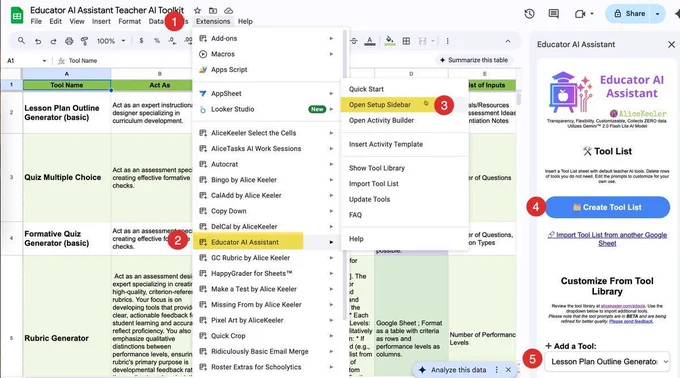Image resolution: width=680 pixels, height=378 pixels.
Task: Open borders tool icon
Action: tap(406, 41)
